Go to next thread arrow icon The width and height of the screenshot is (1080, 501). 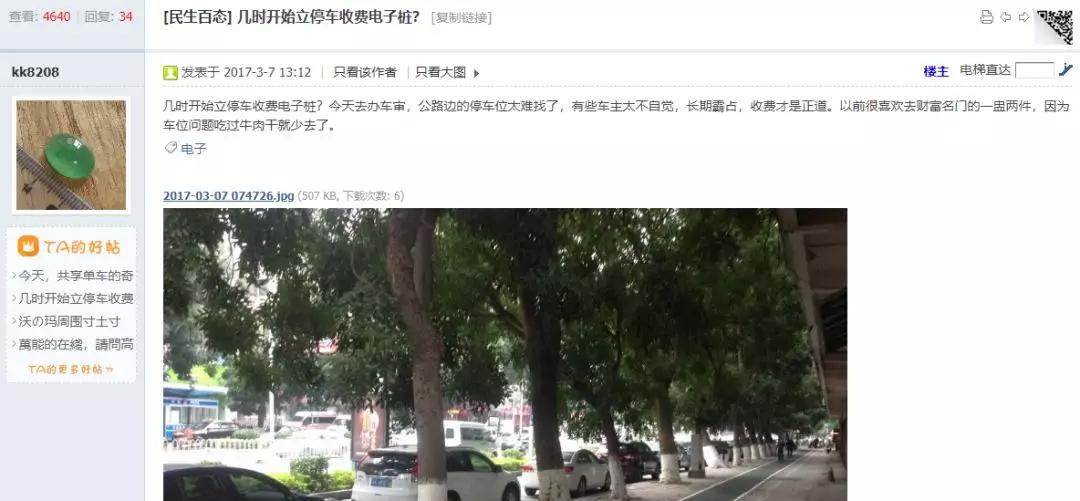point(1024,17)
